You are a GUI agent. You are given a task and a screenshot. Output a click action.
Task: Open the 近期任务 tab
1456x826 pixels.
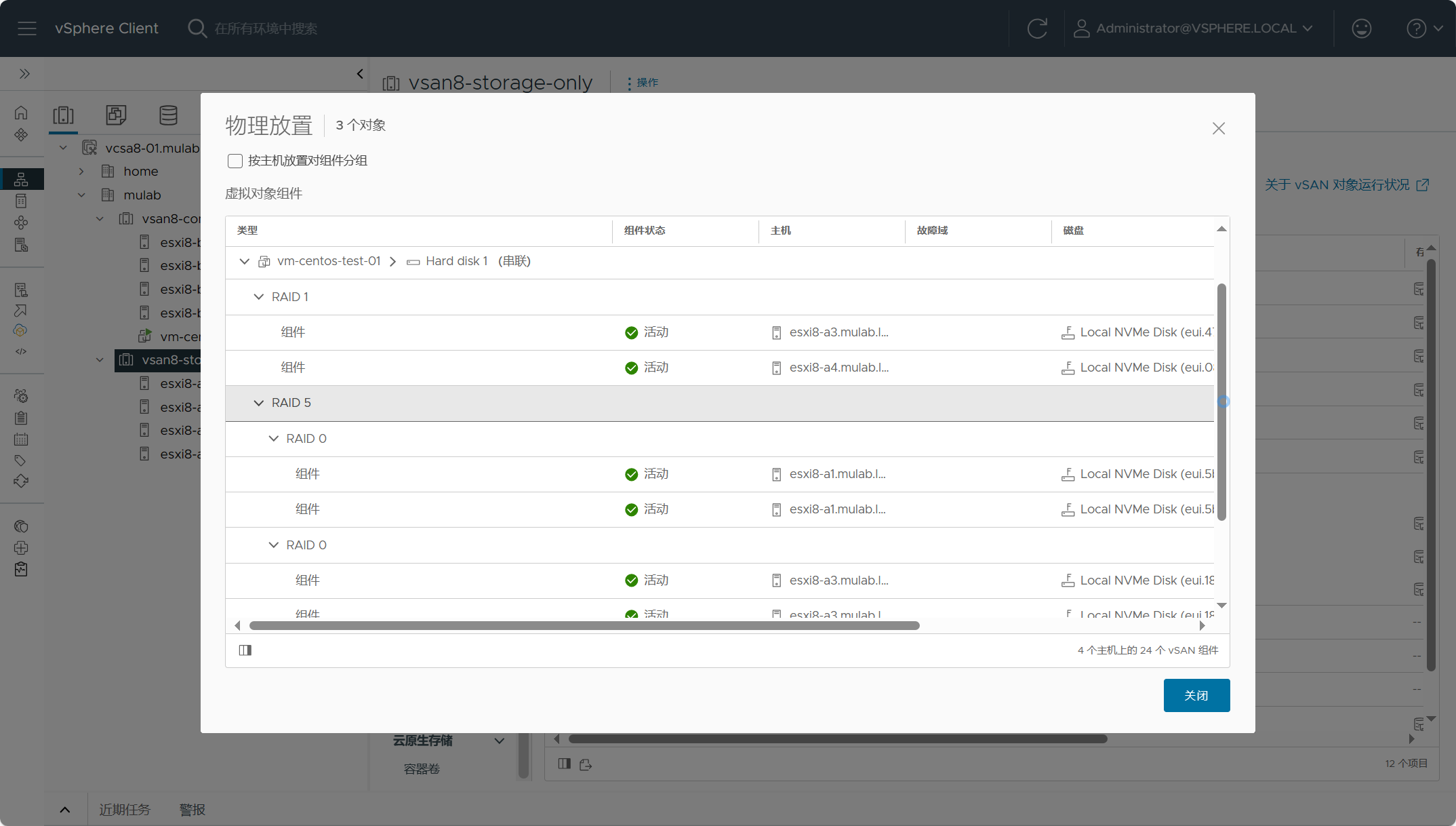125,810
